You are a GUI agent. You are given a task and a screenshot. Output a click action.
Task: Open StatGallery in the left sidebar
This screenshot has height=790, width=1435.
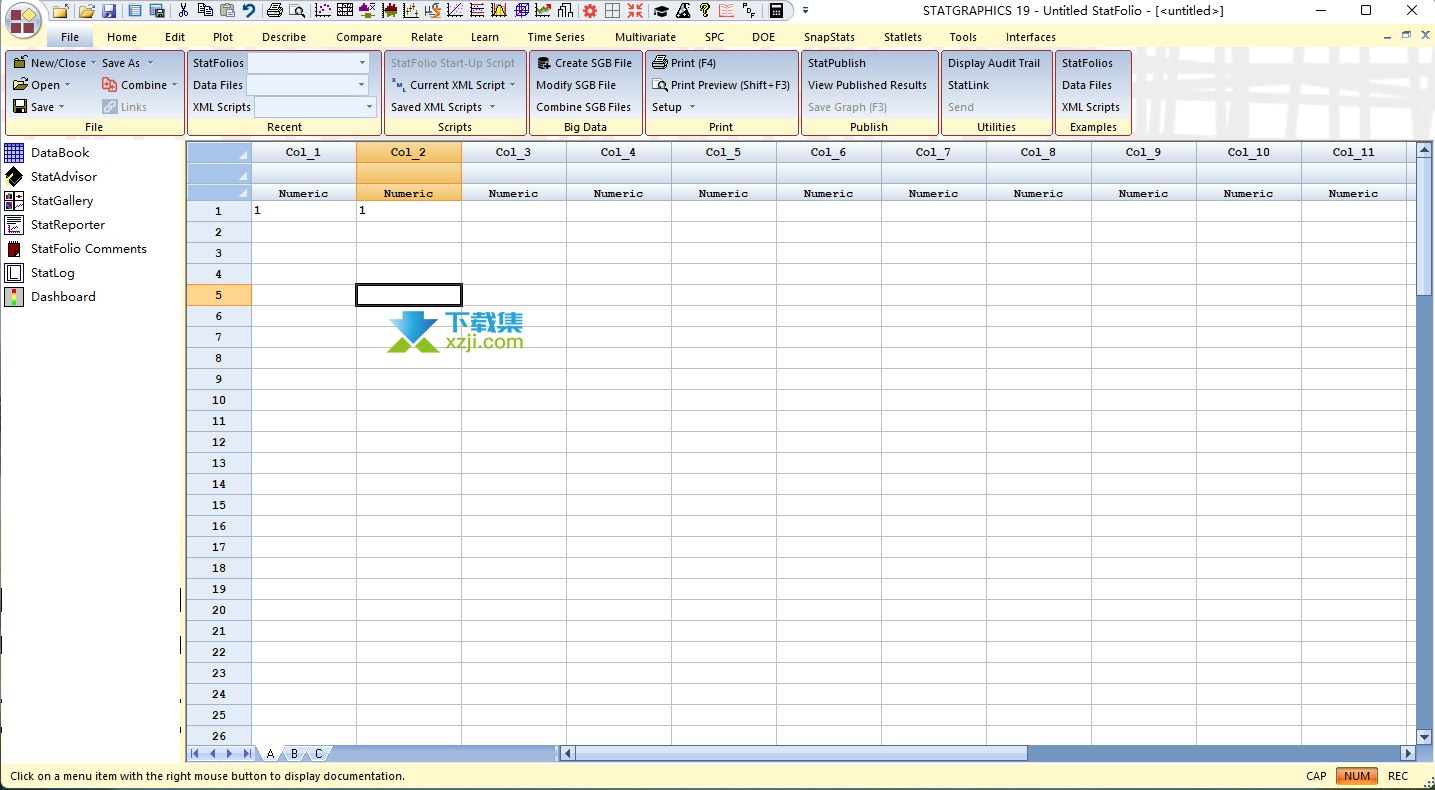click(62, 201)
